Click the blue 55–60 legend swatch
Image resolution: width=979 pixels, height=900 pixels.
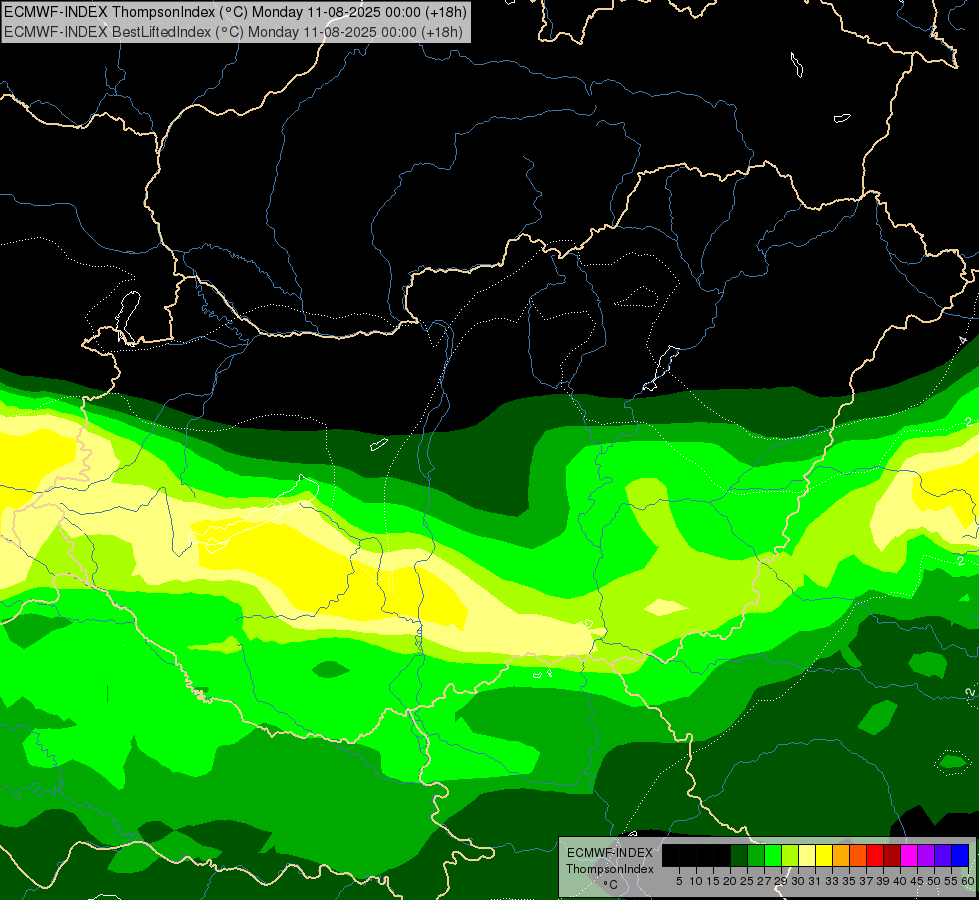pos(960,855)
